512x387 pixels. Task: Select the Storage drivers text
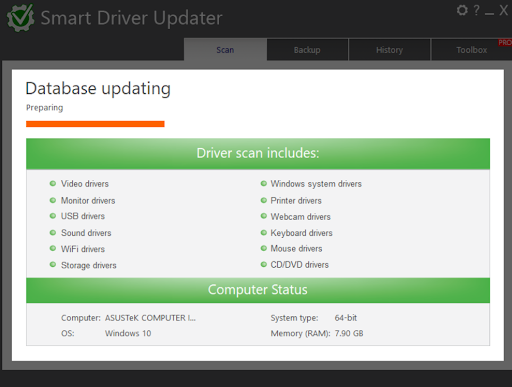click(89, 265)
